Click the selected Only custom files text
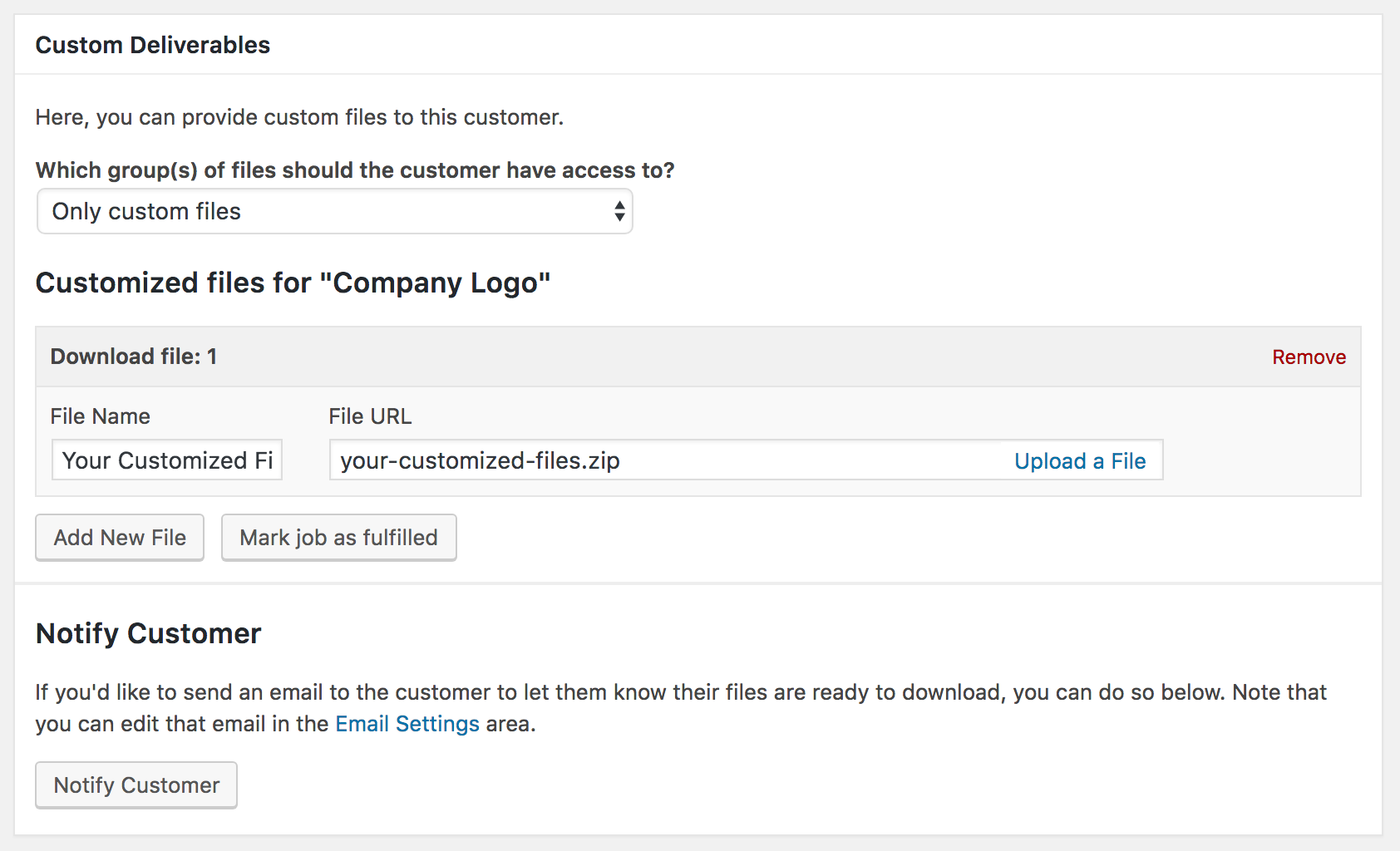The height and width of the screenshot is (851, 1400). (x=146, y=212)
